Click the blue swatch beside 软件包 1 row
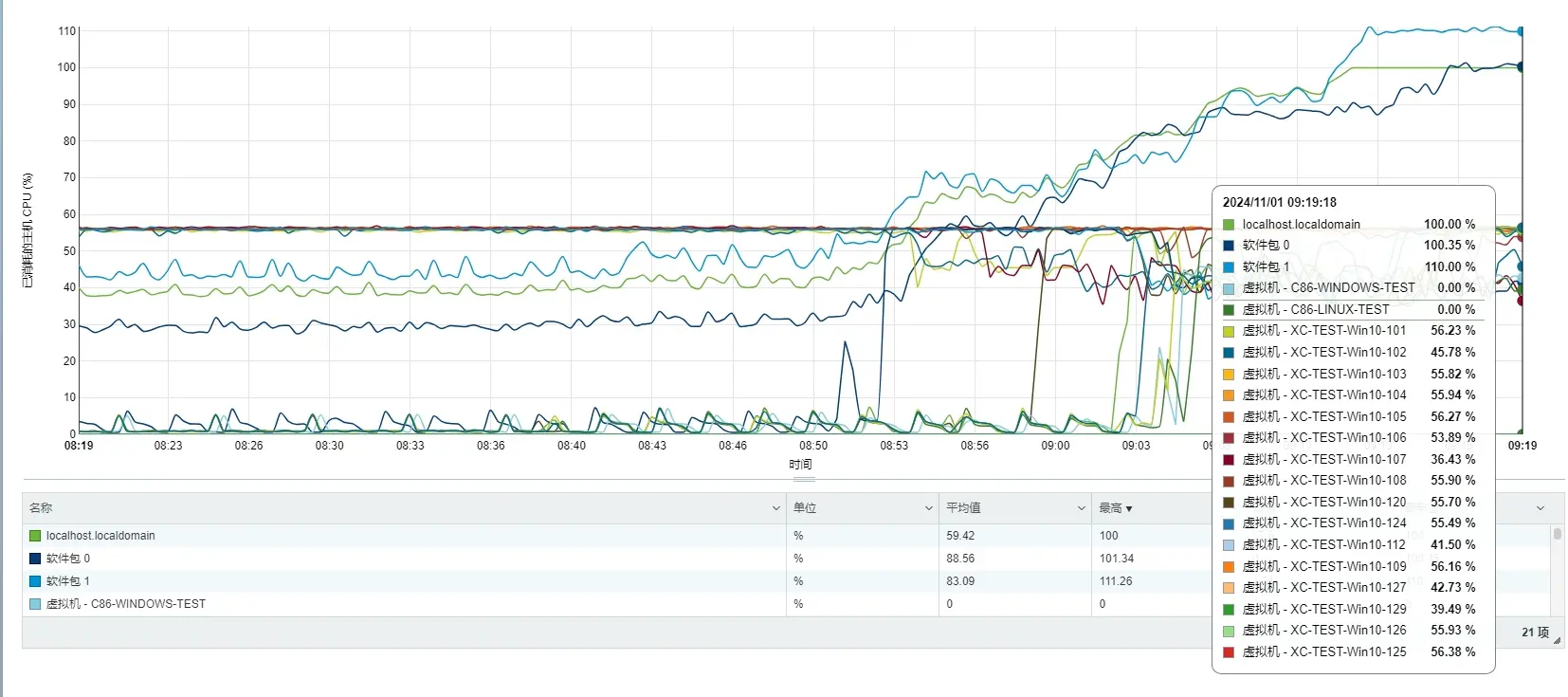Screen dimensions: 1568x697 35,581
